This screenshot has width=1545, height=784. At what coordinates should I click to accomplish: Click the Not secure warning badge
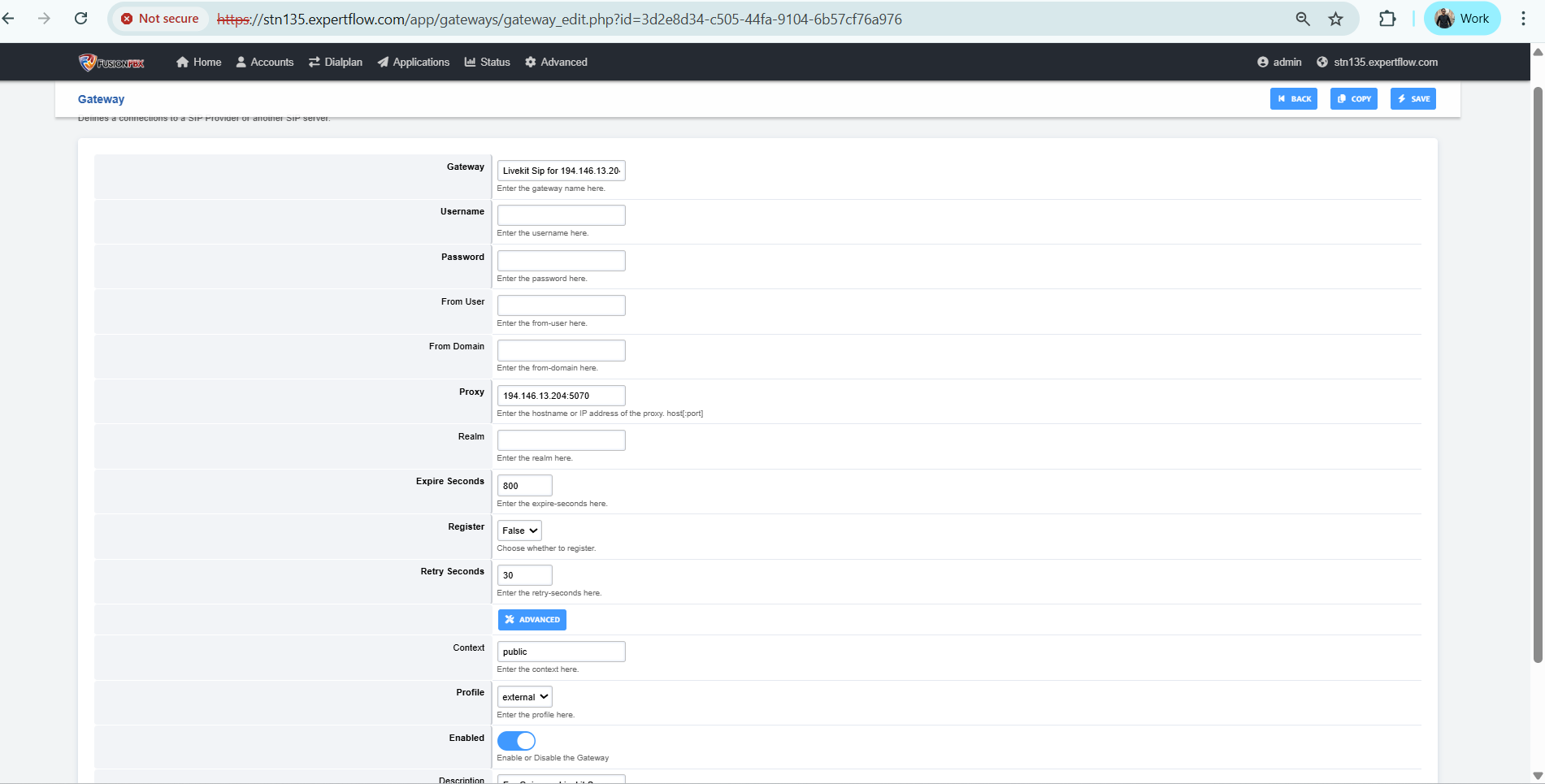pyautogui.click(x=160, y=19)
